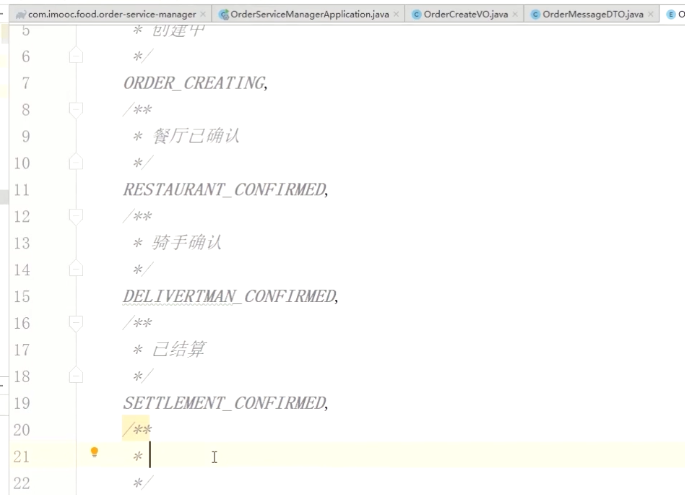Click the OrderServiceManagerApplication.java file icon
This screenshot has height=495, width=685.
[x=224, y=15]
